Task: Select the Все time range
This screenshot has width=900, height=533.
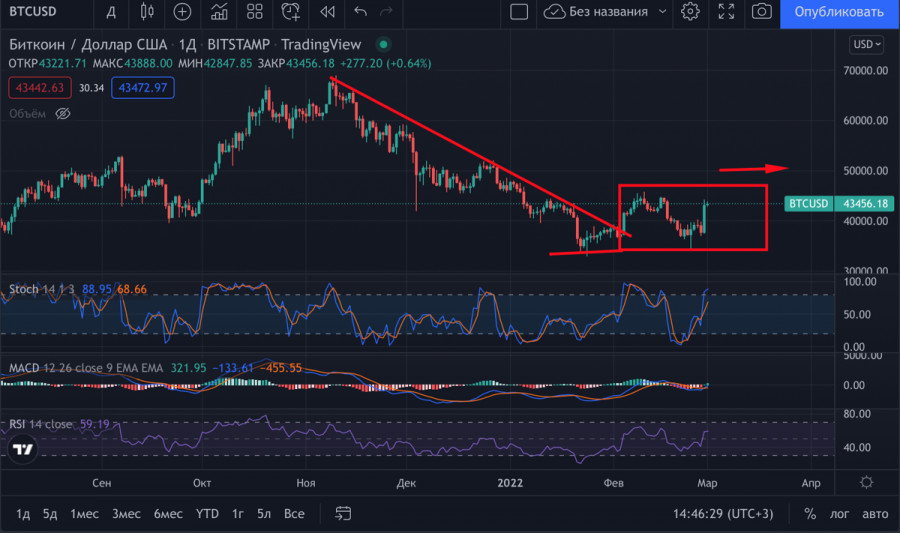Action: 294,513
